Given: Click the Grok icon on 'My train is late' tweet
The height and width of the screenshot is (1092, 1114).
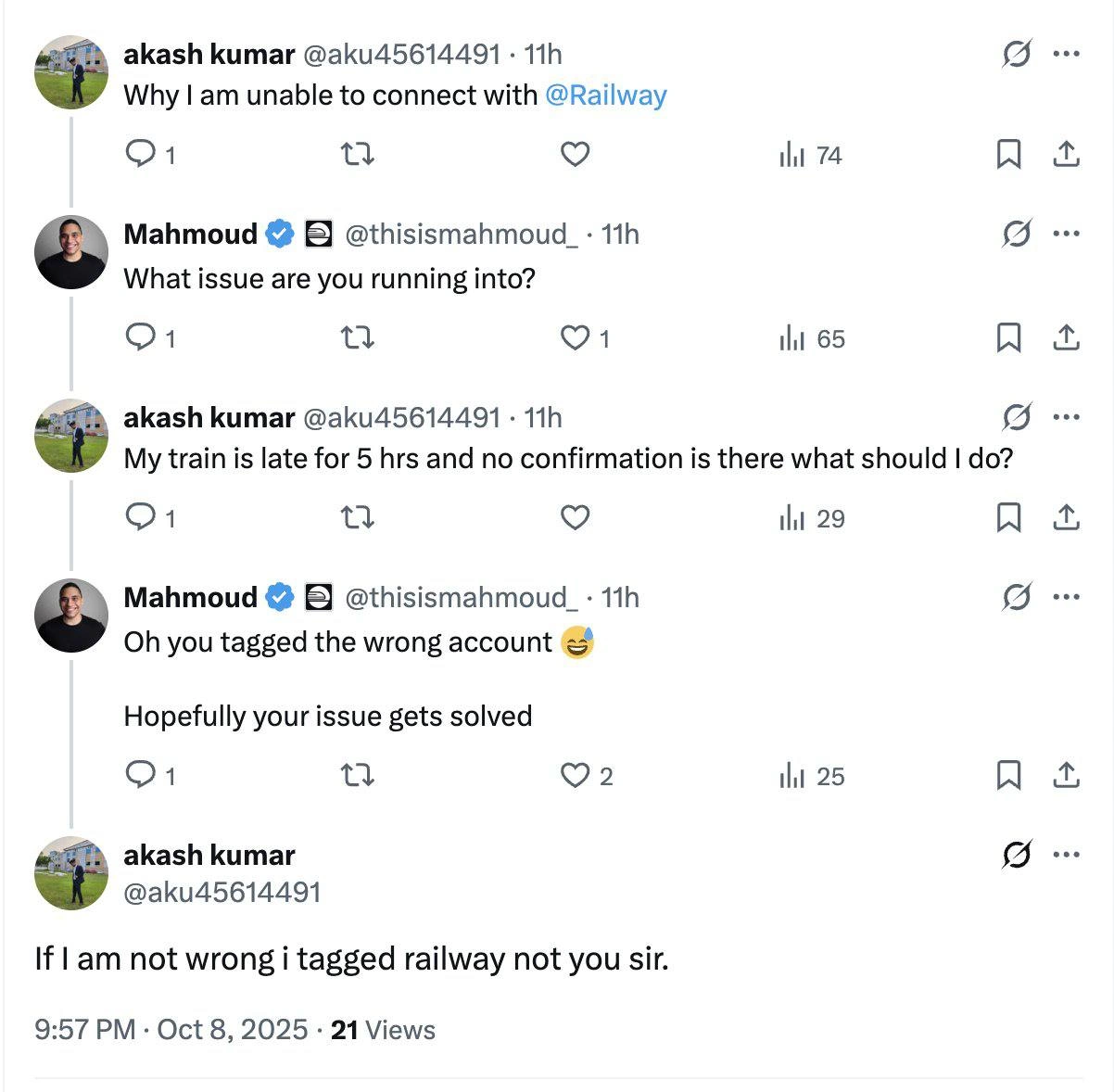Looking at the screenshot, I should click(1017, 417).
